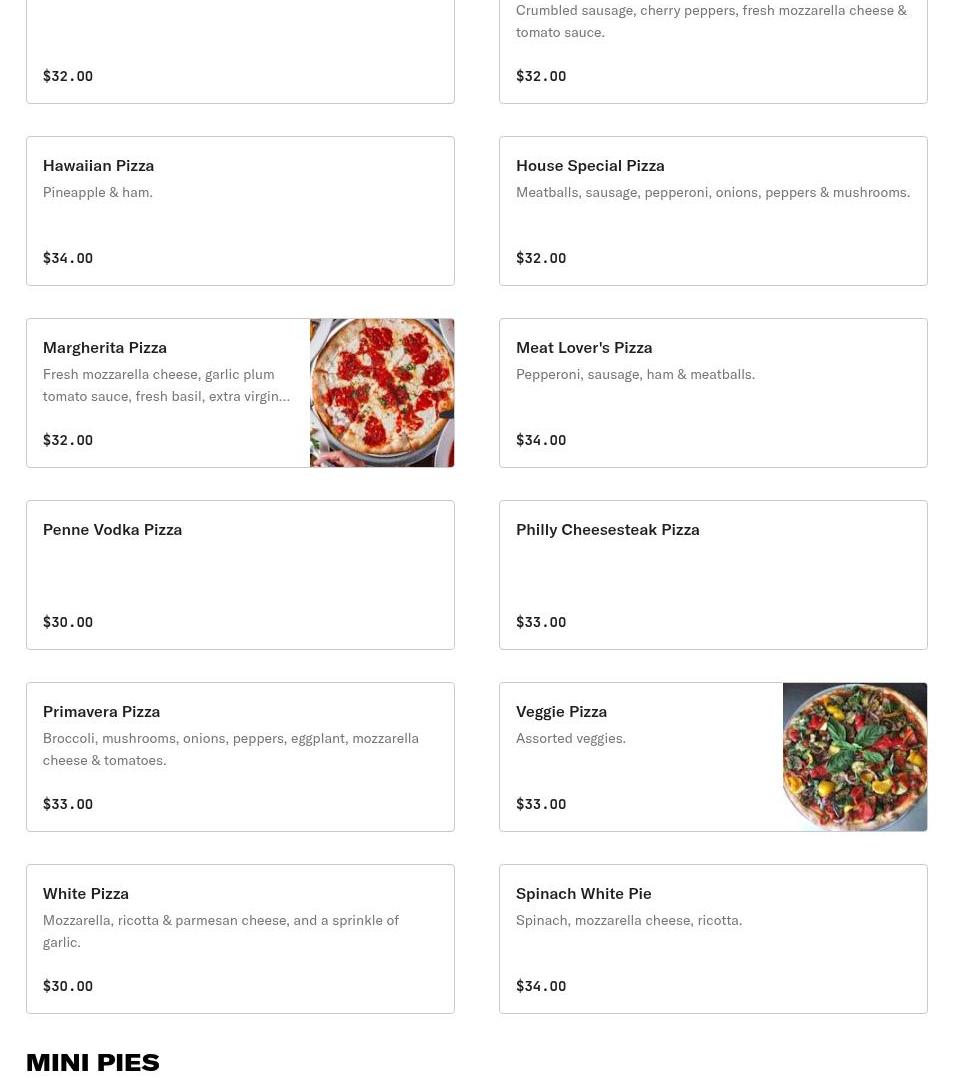970x1083 pixels.
Task: Click the $33.00 price under Philly Cheesesteak Pizza
Action: point(541,622)
